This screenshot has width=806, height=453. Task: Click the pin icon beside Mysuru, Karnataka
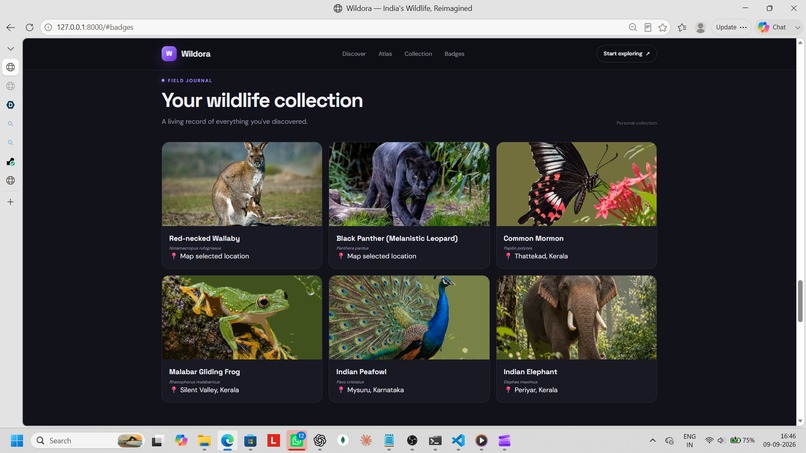(341, 390)
